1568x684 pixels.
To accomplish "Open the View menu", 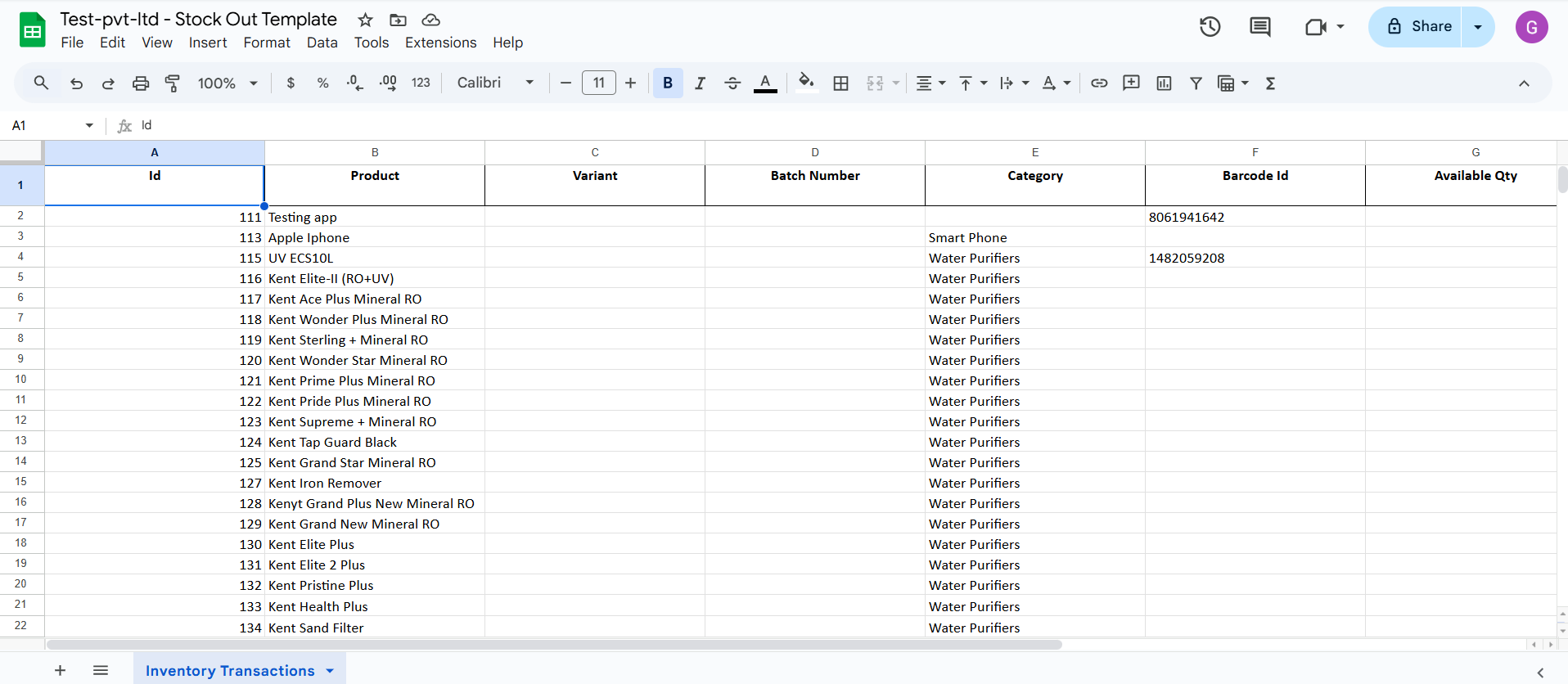I will pos(157,43).
